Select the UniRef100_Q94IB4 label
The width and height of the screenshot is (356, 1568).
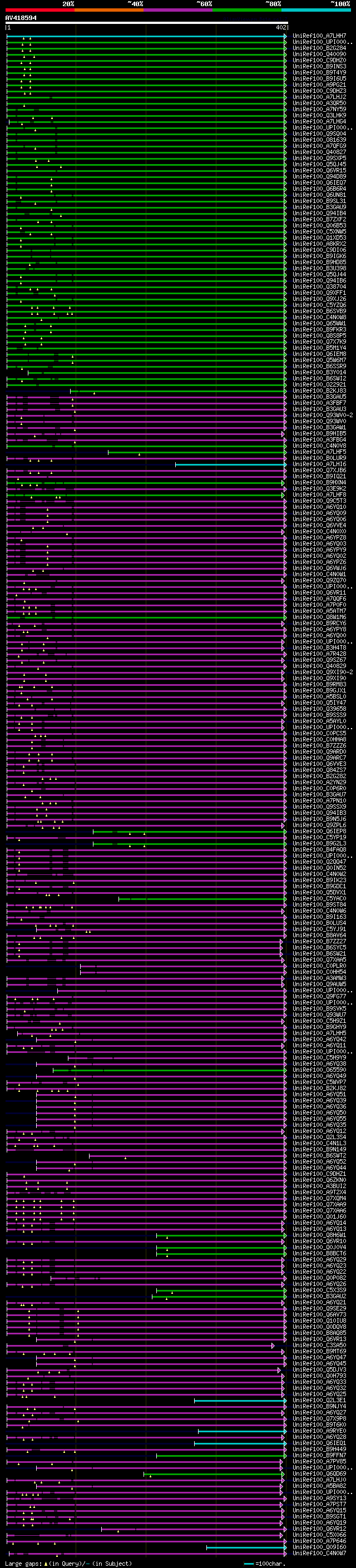319,213
